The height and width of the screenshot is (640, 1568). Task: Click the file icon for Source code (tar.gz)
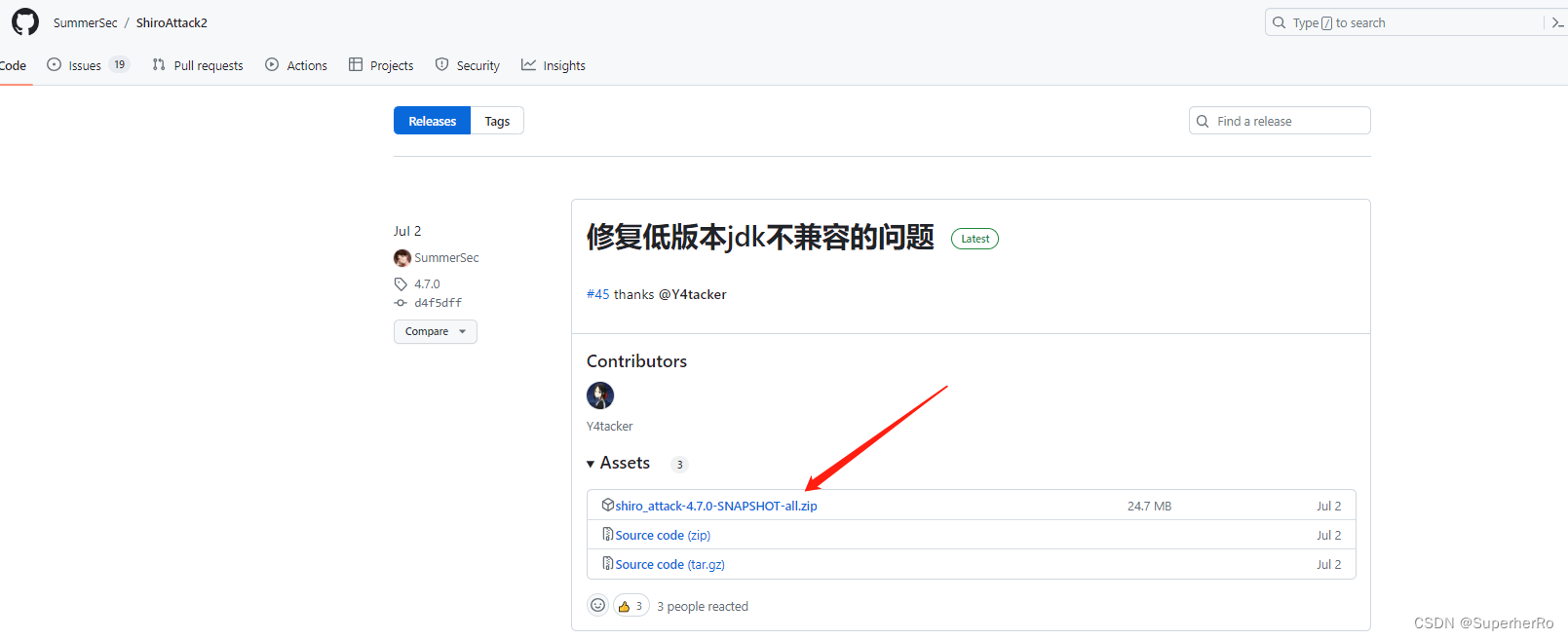[x=608, y=563]
